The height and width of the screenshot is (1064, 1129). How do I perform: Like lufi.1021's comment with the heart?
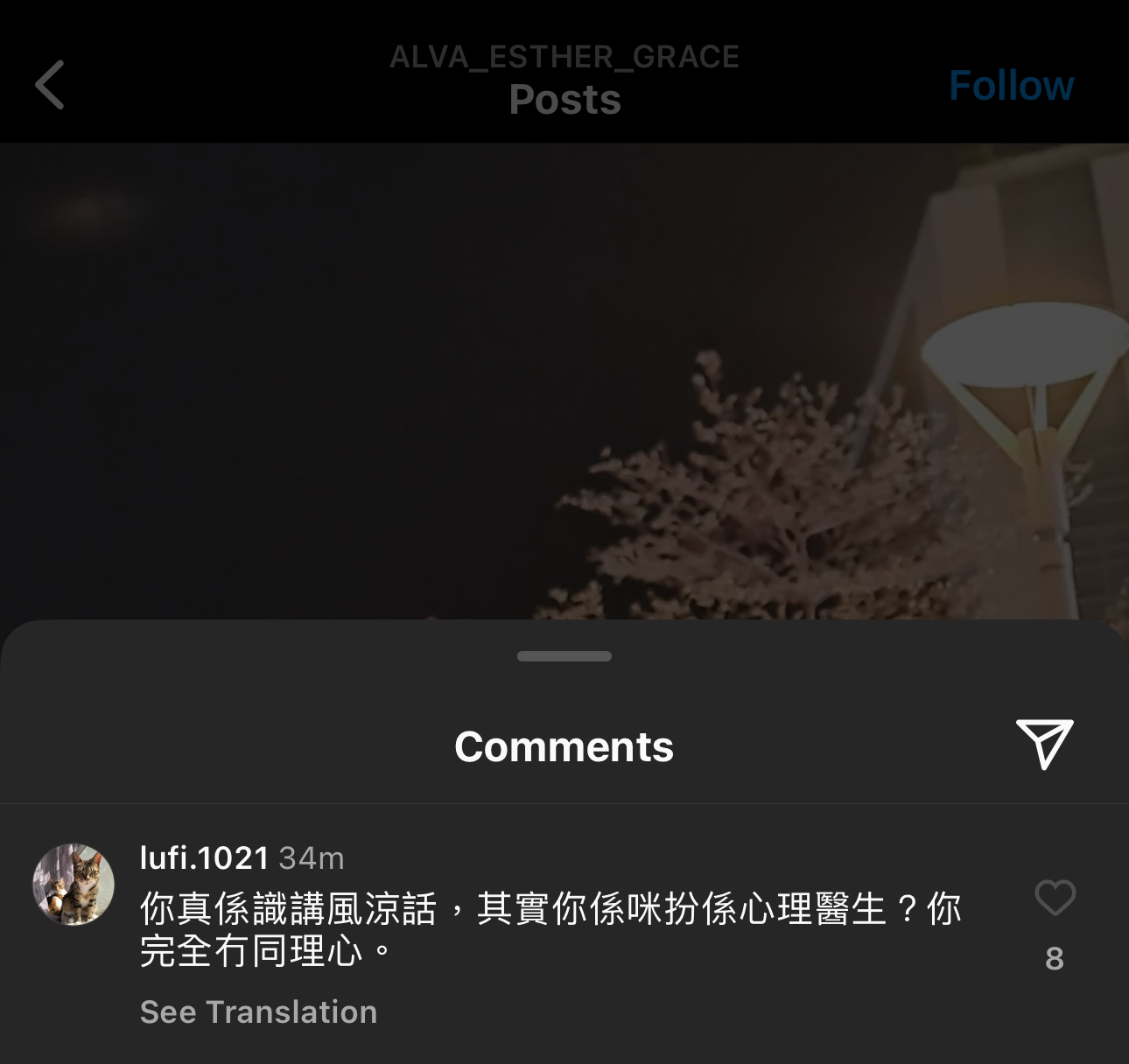(x=1055, y=898)
